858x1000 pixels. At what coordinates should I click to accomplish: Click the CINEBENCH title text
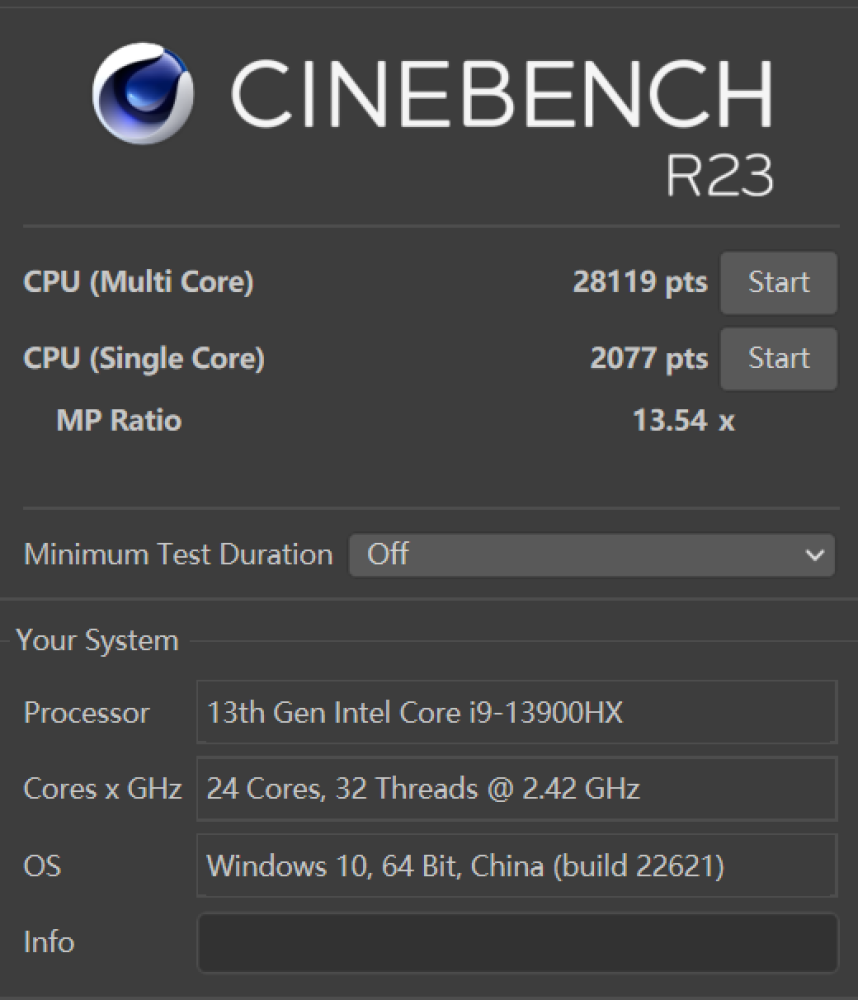(x=502, y=93)
